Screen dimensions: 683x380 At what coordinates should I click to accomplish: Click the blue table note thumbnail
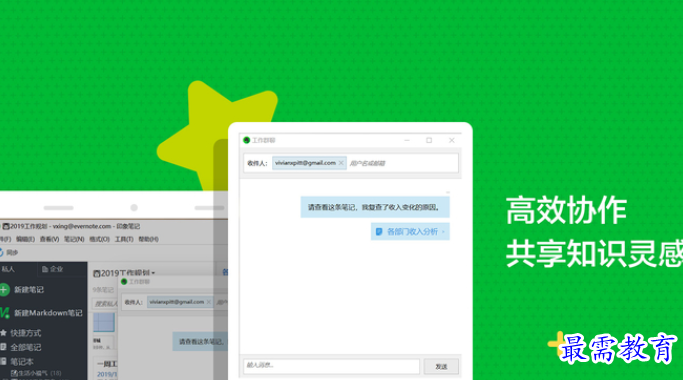104,322
